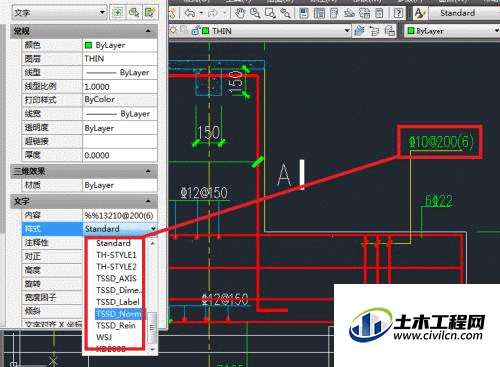Toggle the layer lock icon
The width and height of the screenshot is (500, 367).
coord(196,30)
